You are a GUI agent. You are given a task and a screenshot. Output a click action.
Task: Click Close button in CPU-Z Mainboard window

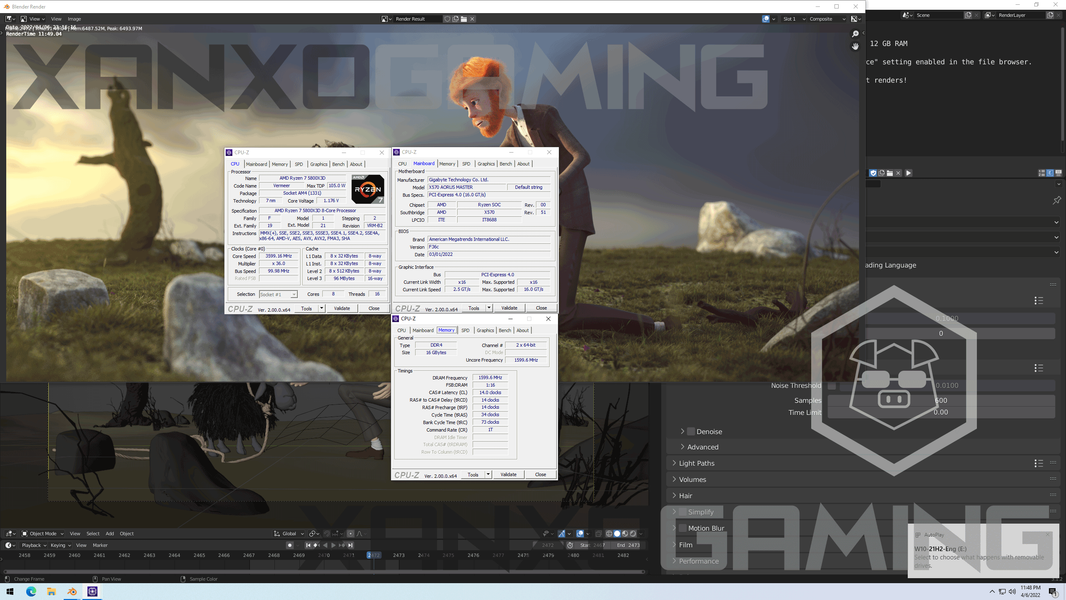[x=540, y=308]
